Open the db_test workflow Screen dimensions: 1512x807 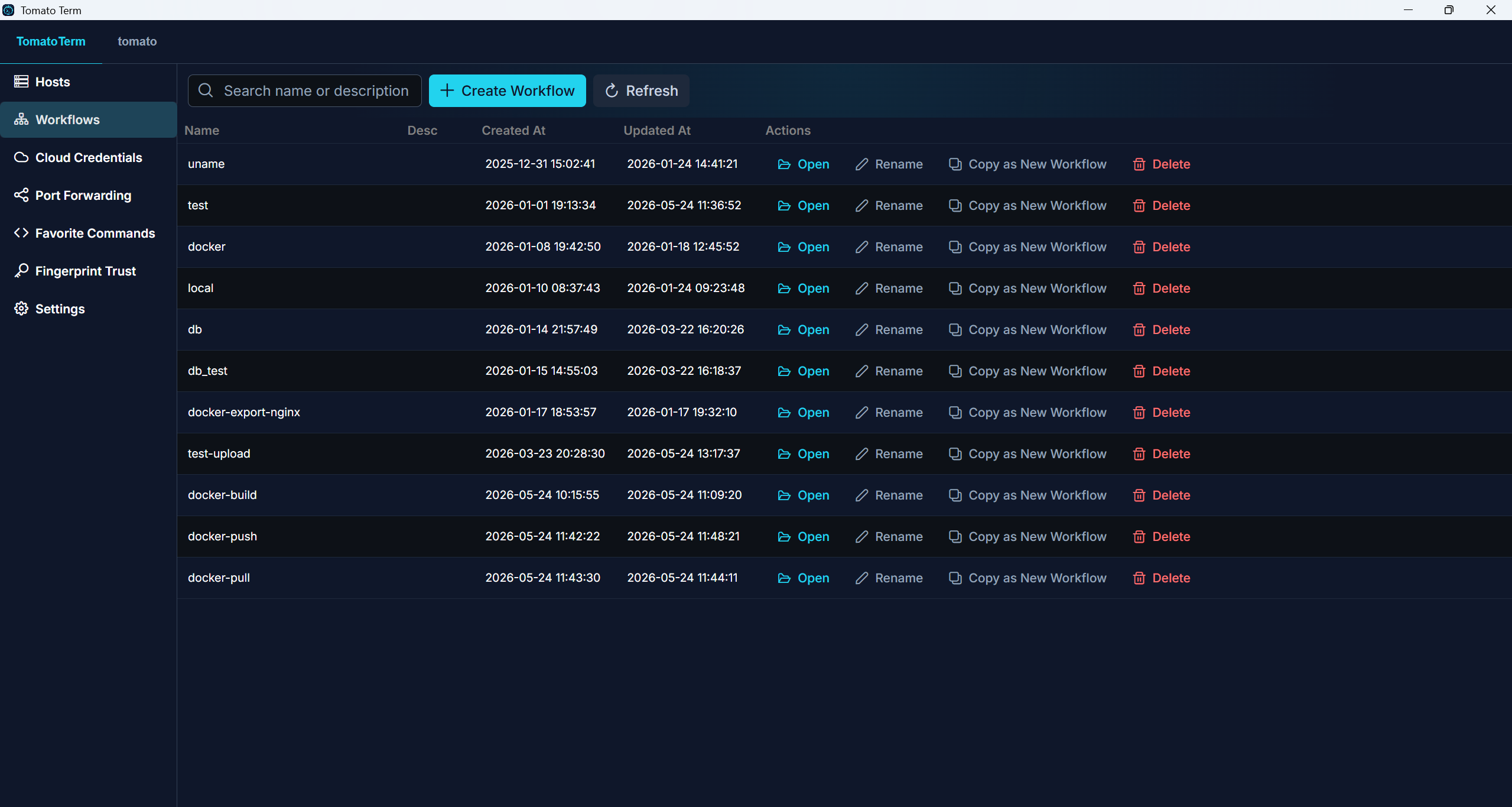(803, 371)
